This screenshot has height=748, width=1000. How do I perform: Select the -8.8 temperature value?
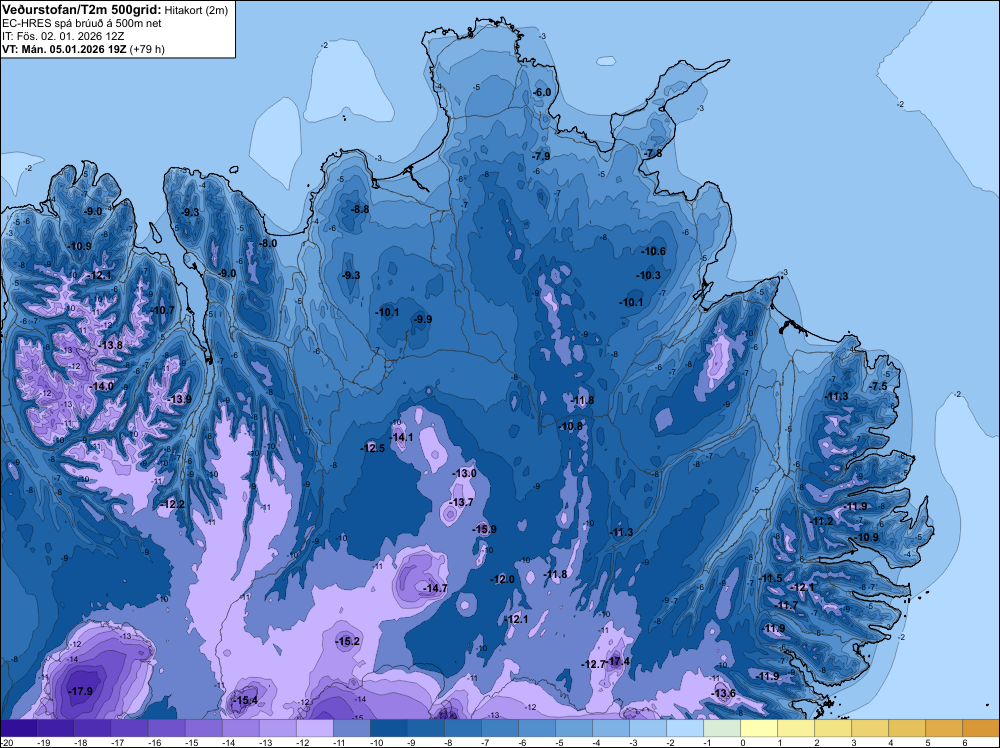click(360, 209)
